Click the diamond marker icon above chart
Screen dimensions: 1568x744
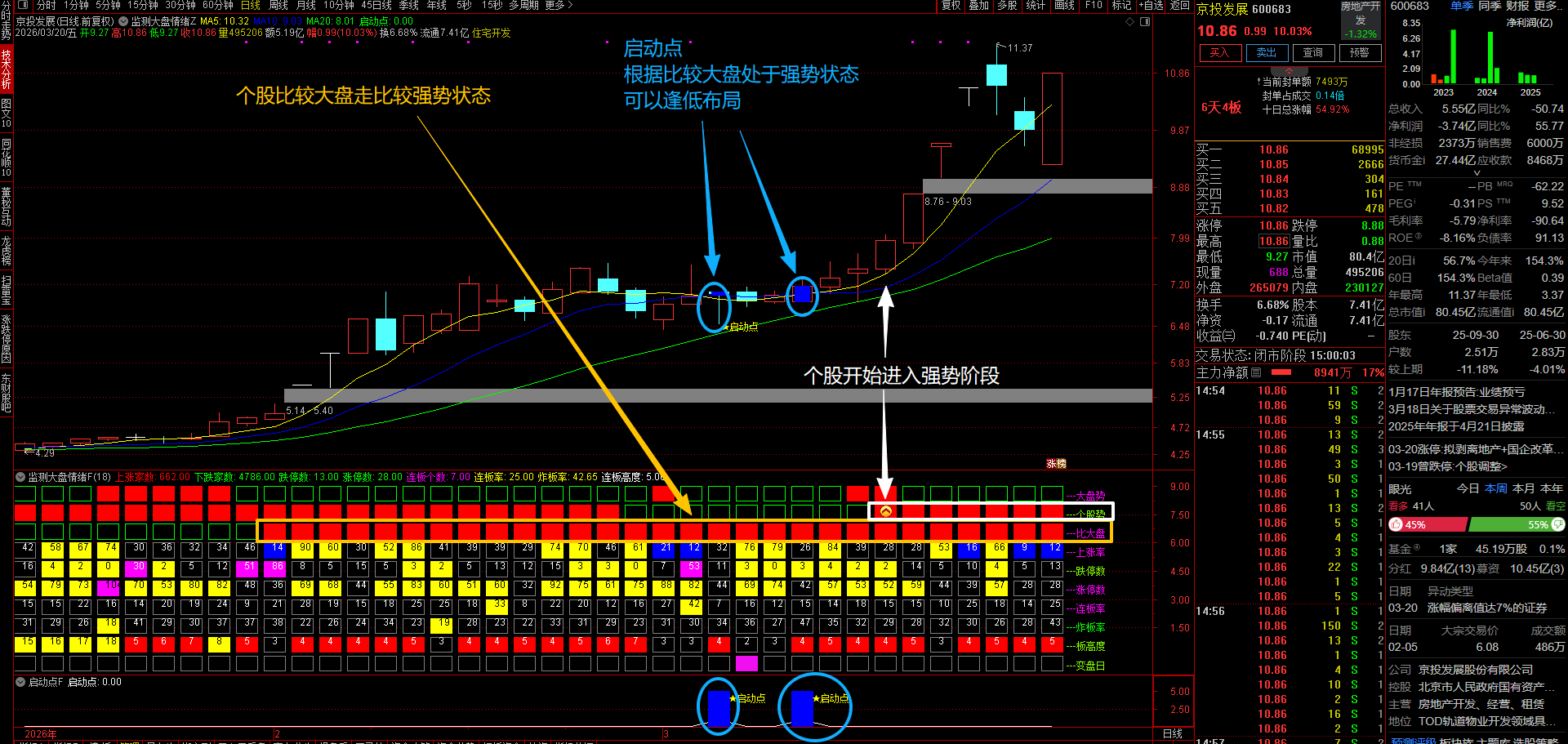[x=1130, y=21]
